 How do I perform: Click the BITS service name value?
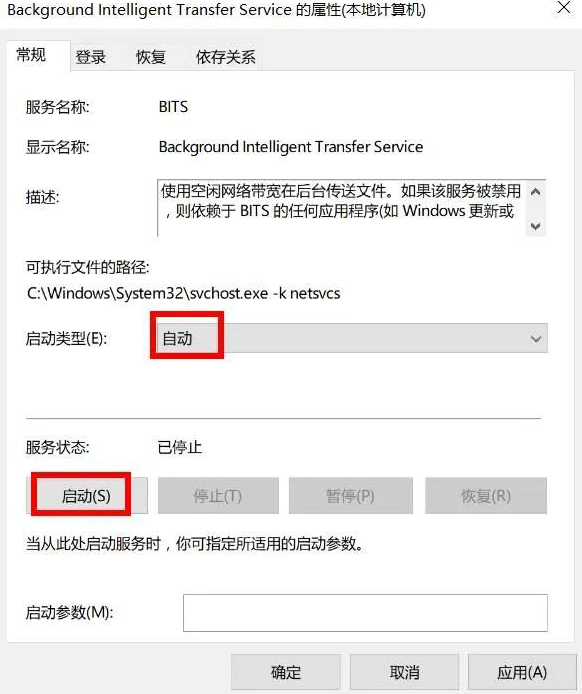click(173, 107)
